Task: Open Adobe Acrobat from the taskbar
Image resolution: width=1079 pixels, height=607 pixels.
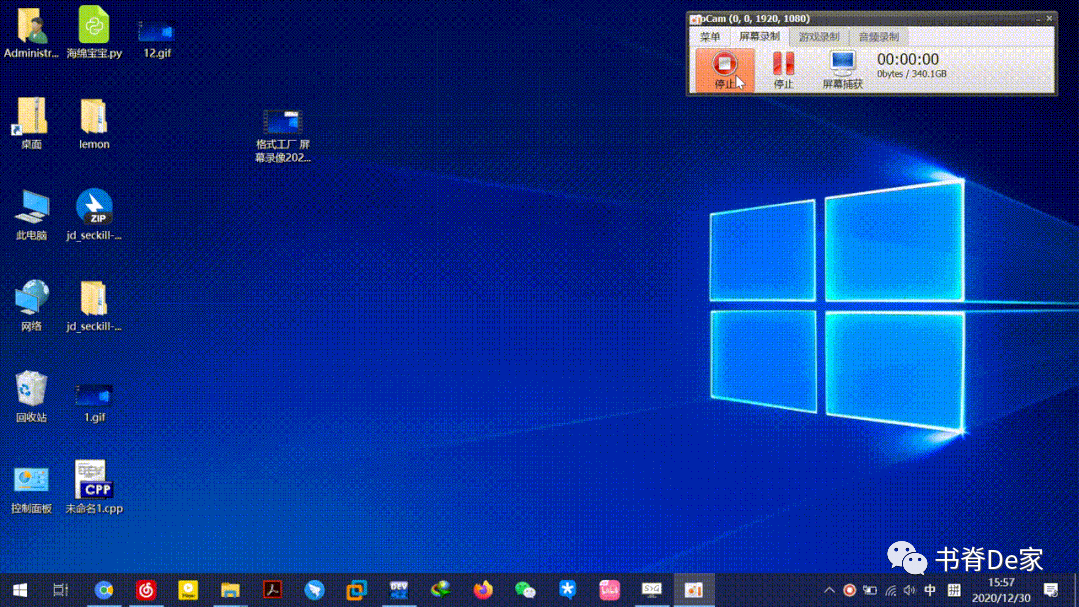Action: pyautogui.click(x=273, y=590)
